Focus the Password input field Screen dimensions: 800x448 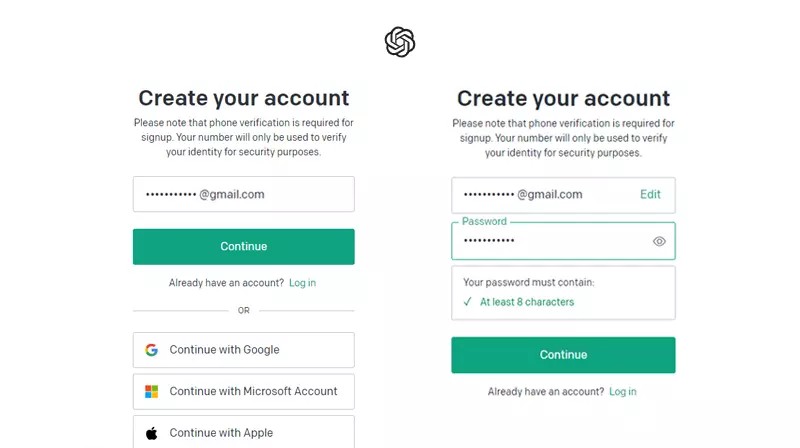(x=550, y=241)
